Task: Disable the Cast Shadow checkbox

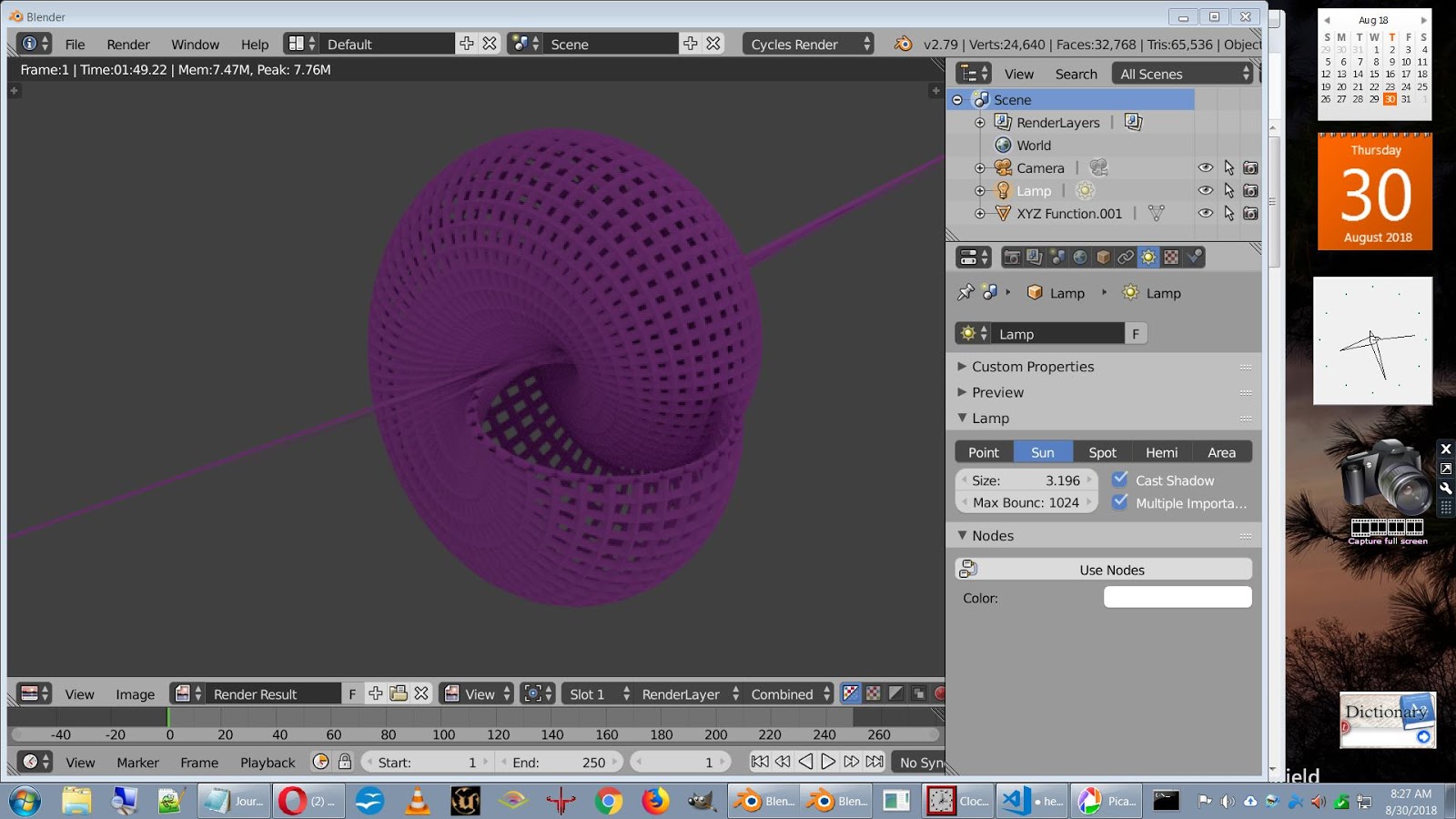Action: point(1120,480)
